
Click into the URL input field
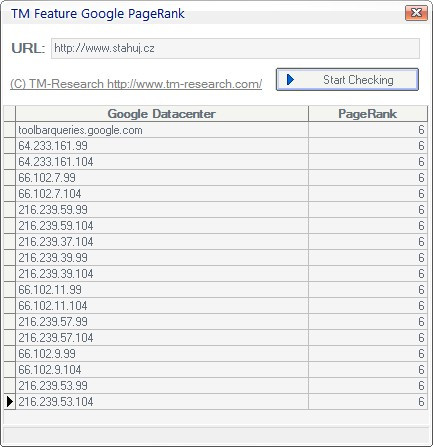(235, 48)
